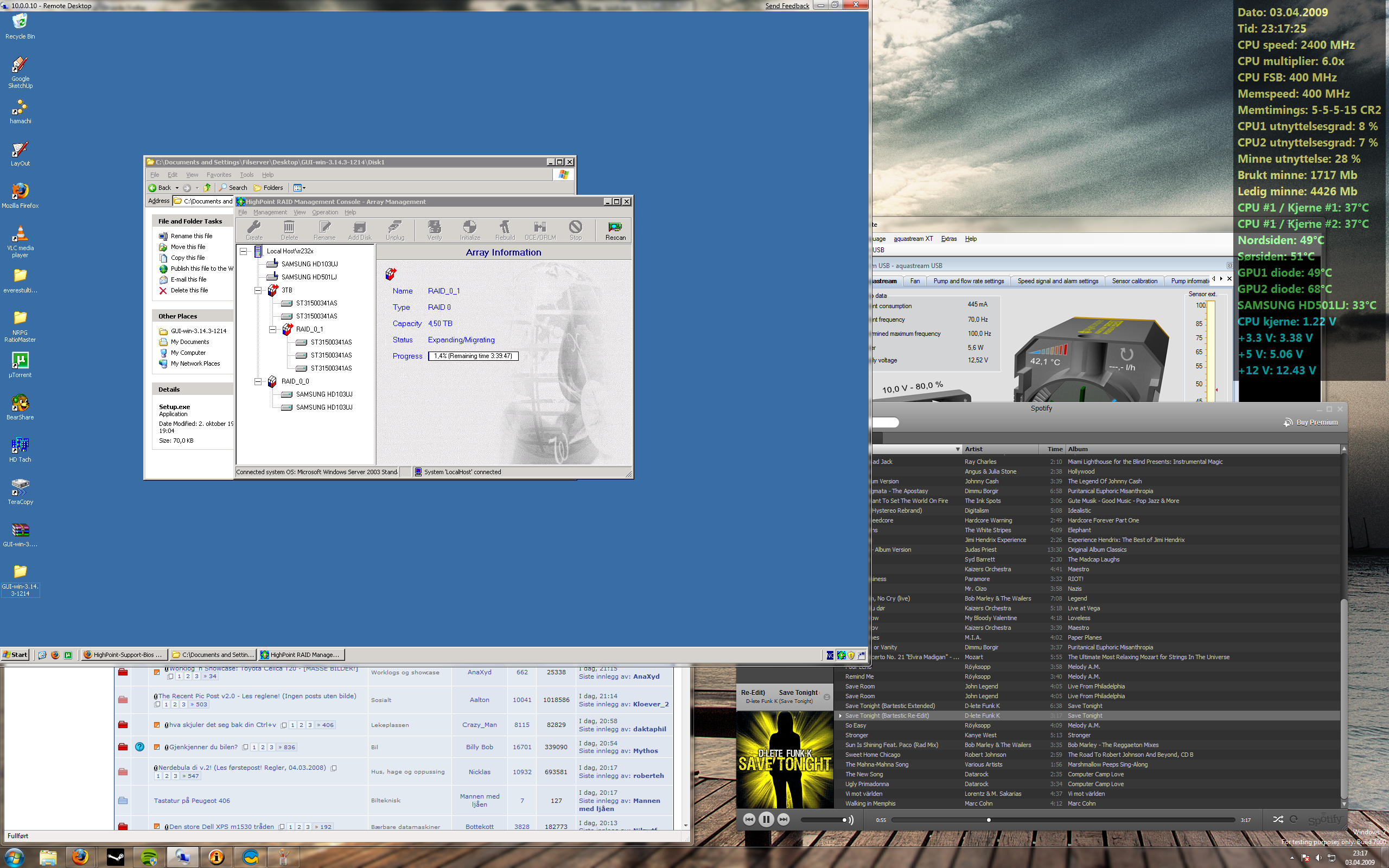Click the Search icon in Explorer toolbar
1389x868 pixels.
coord(233,188)
